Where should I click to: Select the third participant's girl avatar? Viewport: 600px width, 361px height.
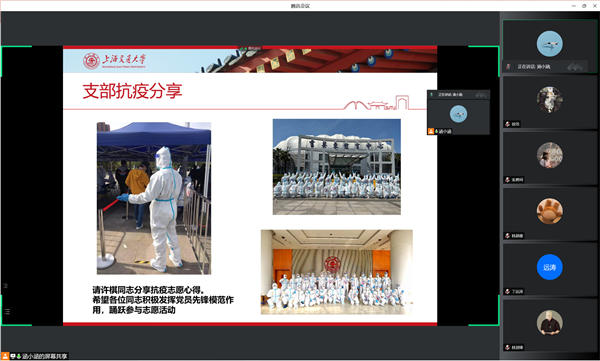point(549,155)
